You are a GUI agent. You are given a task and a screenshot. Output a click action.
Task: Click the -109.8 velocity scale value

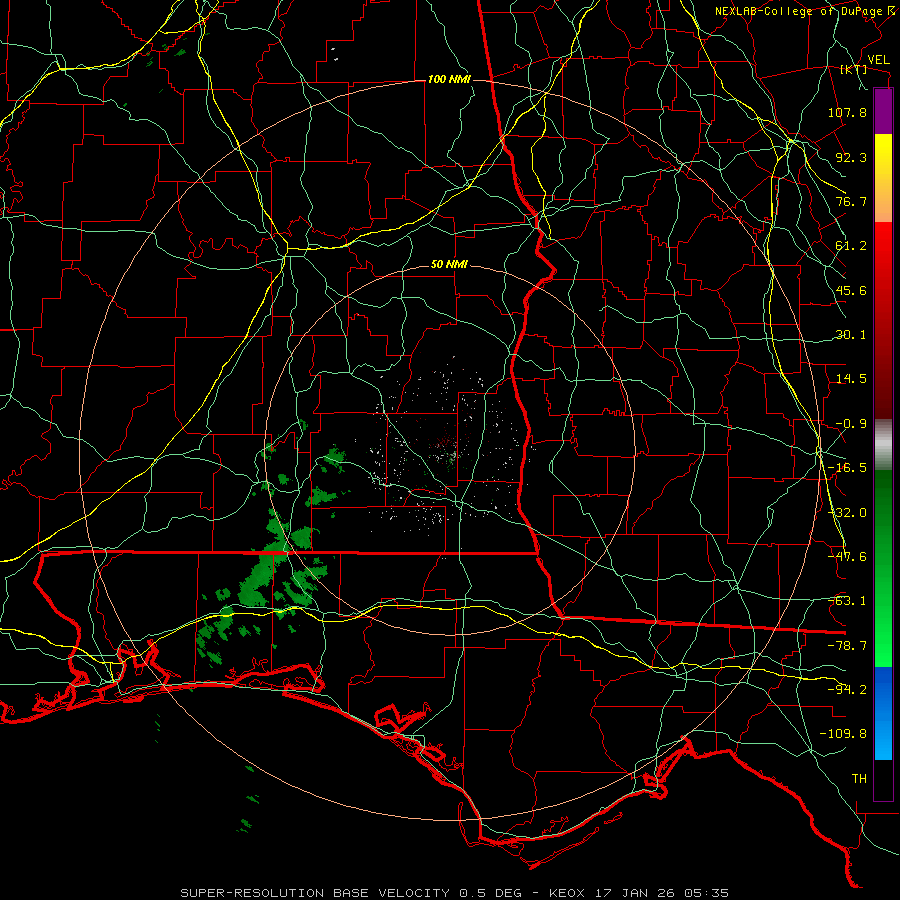844,734
